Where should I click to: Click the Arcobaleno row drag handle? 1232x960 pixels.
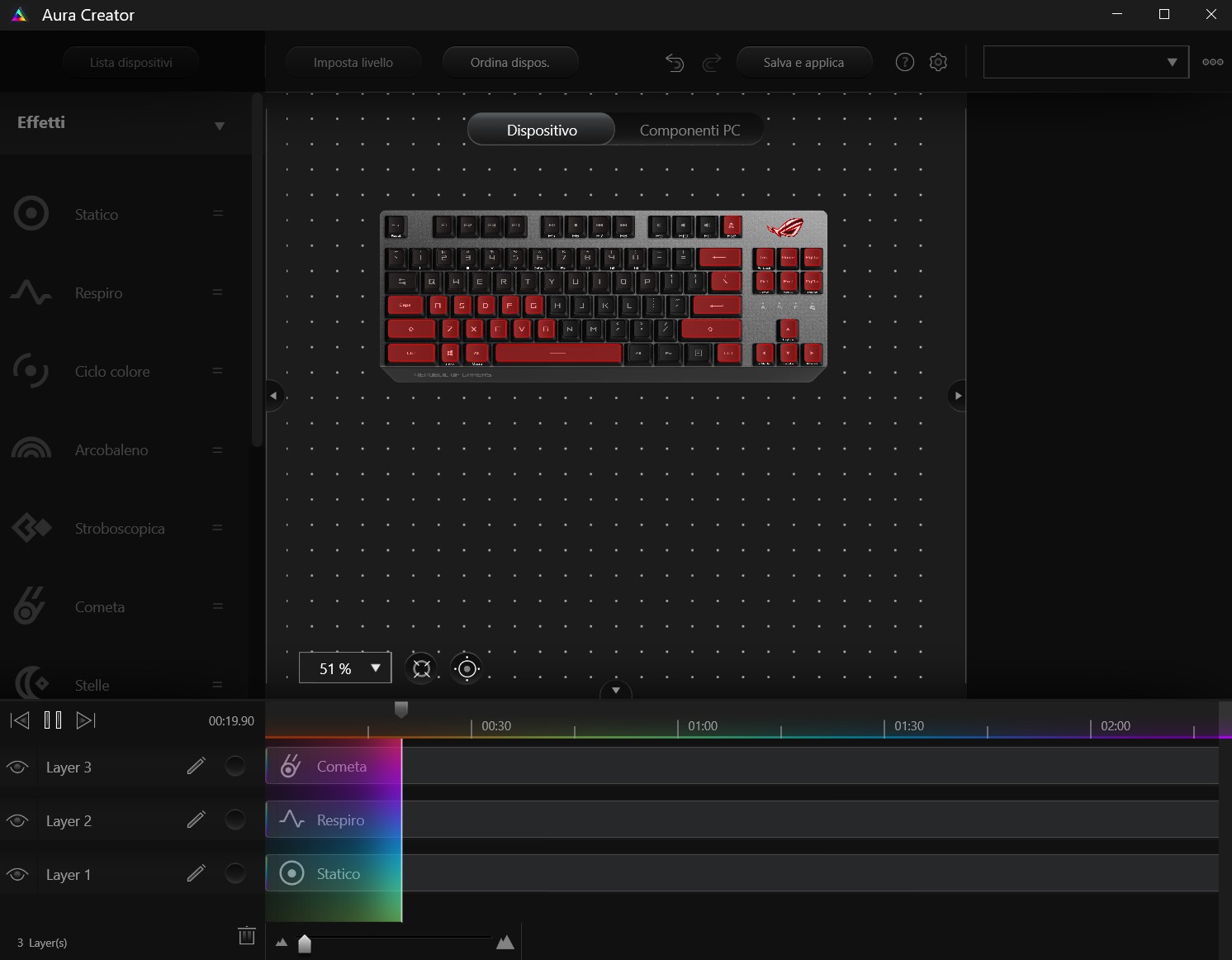[218, 449]
